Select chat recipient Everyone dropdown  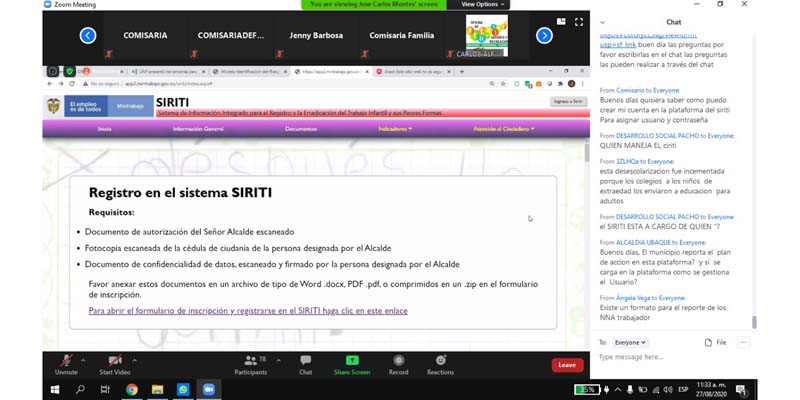[630, 342]
